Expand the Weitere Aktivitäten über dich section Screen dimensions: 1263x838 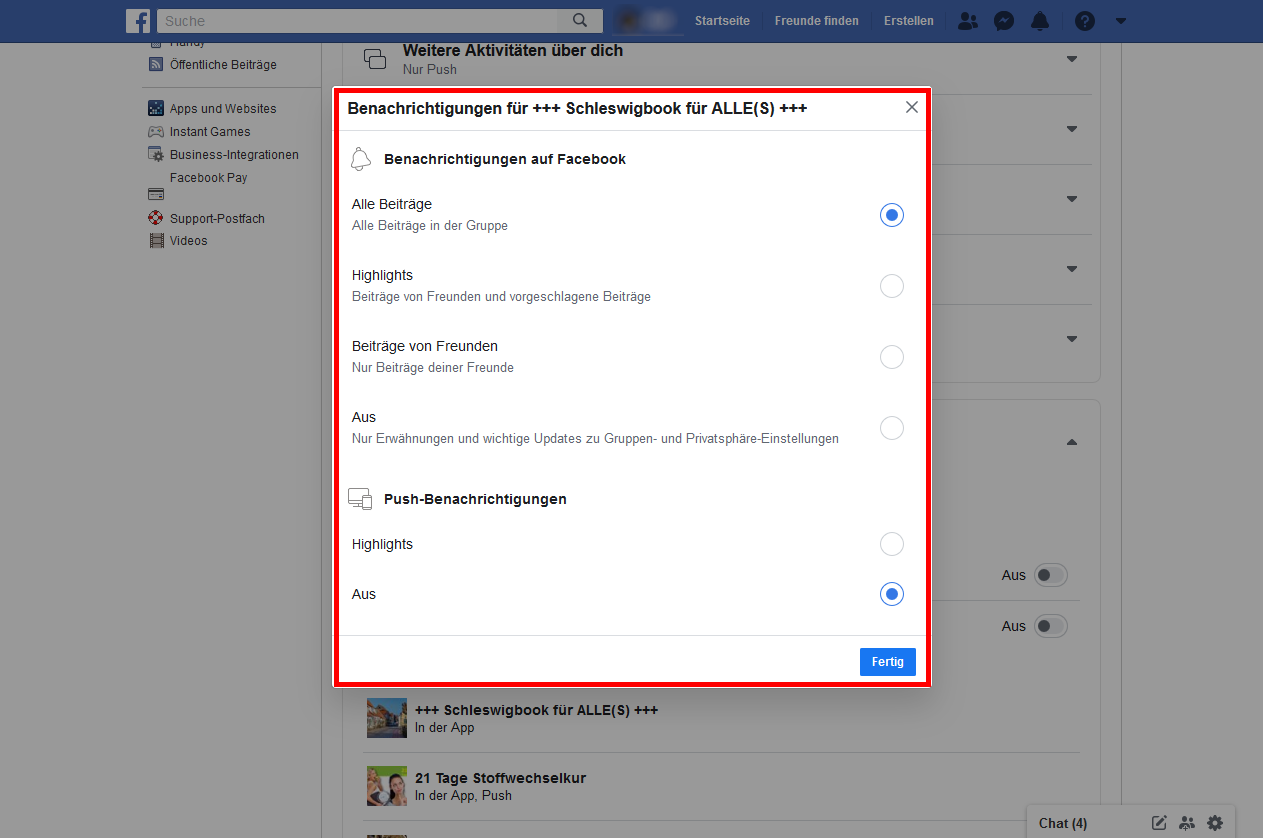(x=1071, y=60)
